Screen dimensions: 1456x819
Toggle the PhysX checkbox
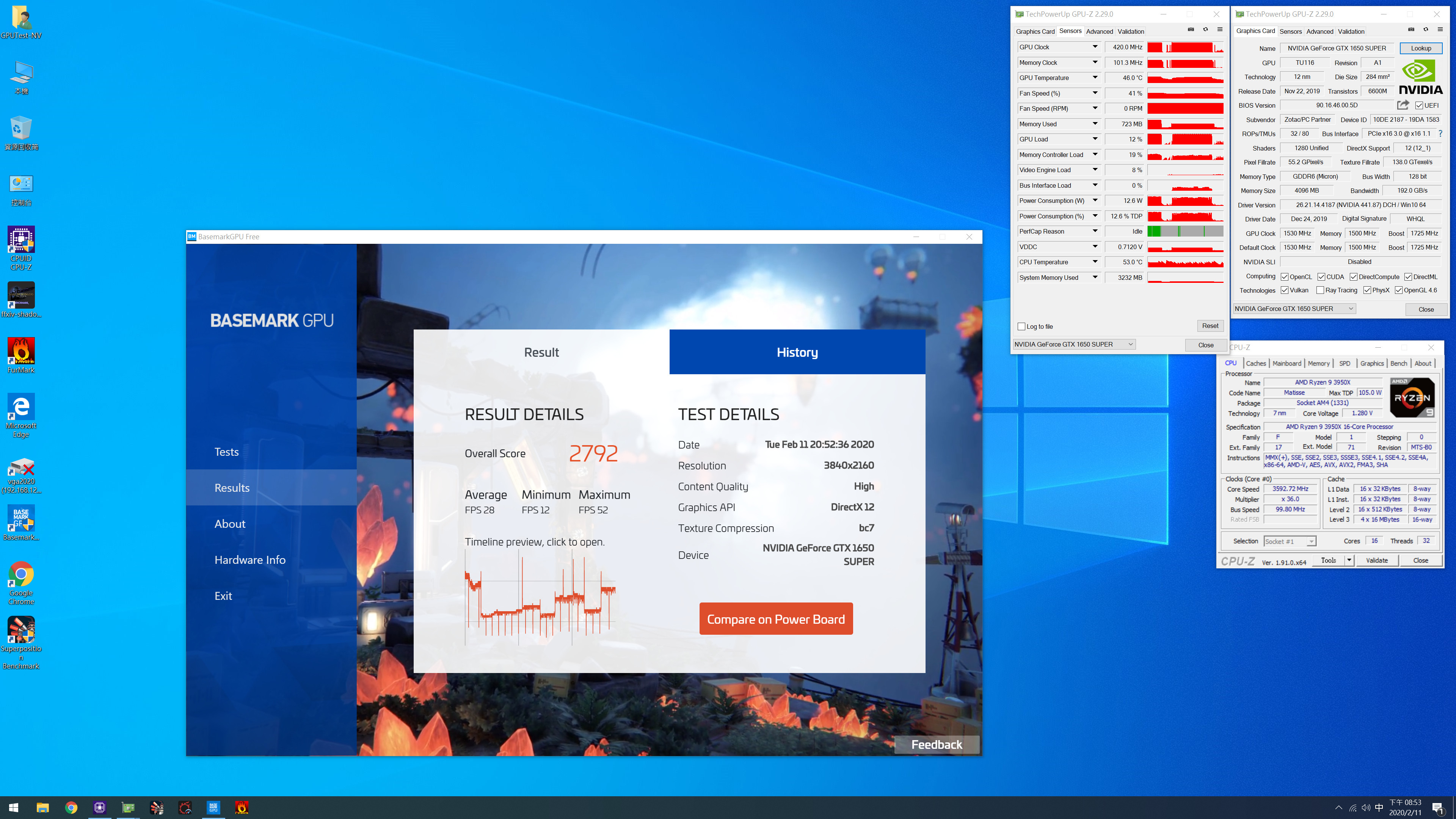coord(1367,290)
